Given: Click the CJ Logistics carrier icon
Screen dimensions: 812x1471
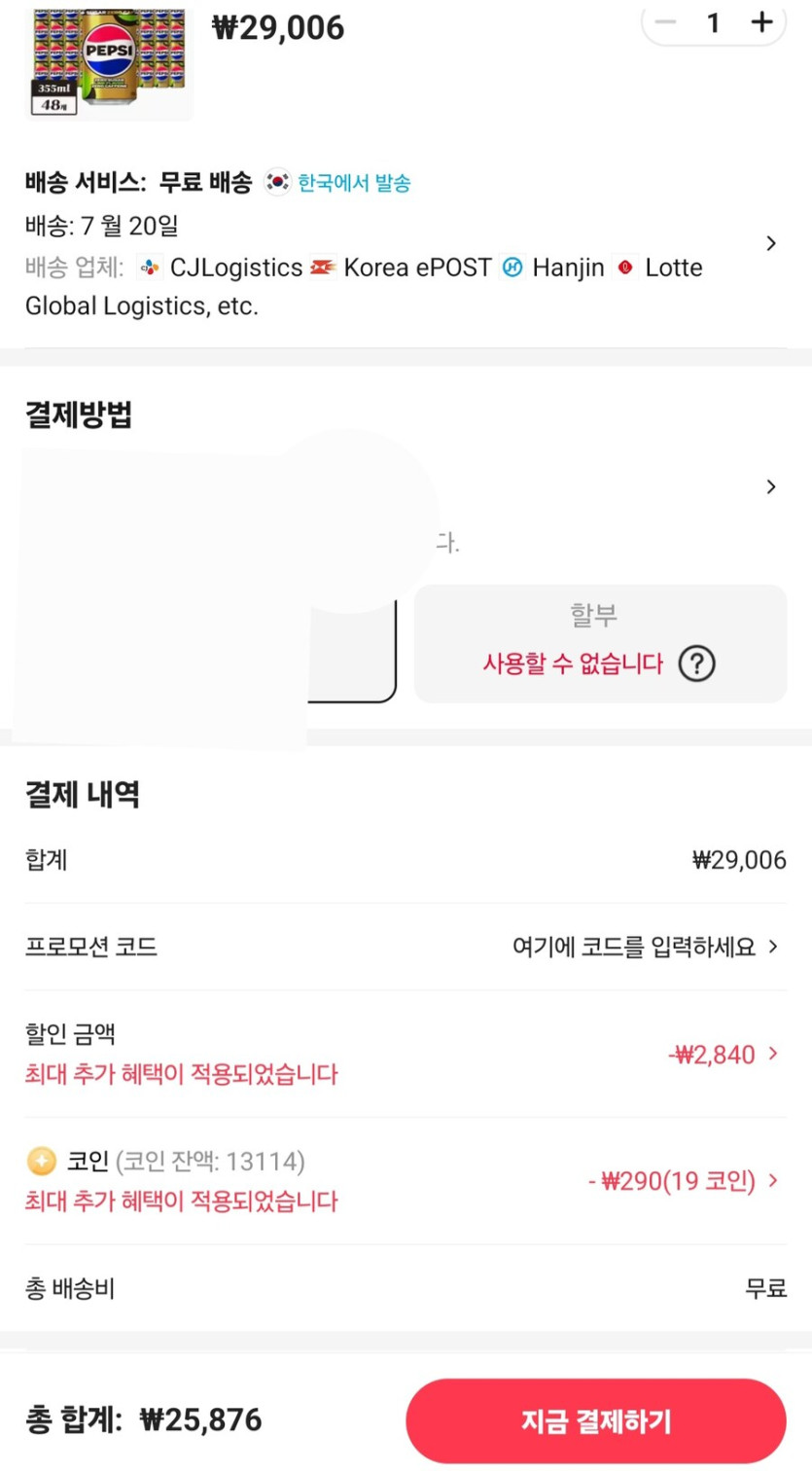Looking at the screenshot, I should pyautogui.click(x=149, y=268).
